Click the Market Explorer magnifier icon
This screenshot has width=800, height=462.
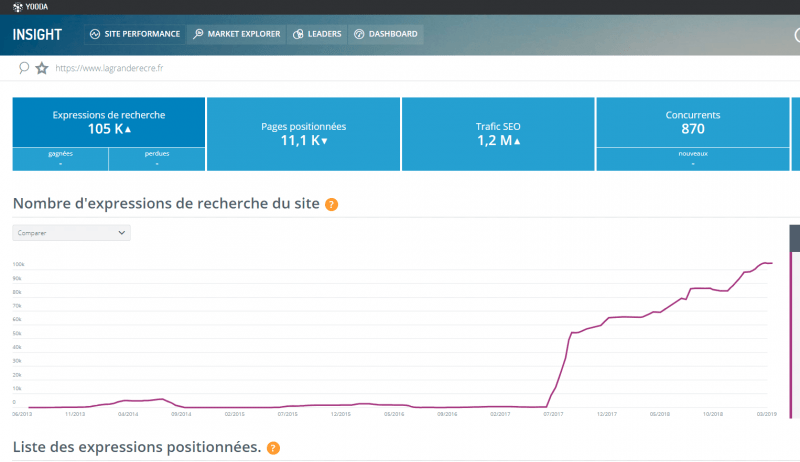click(x=198, y=34)
